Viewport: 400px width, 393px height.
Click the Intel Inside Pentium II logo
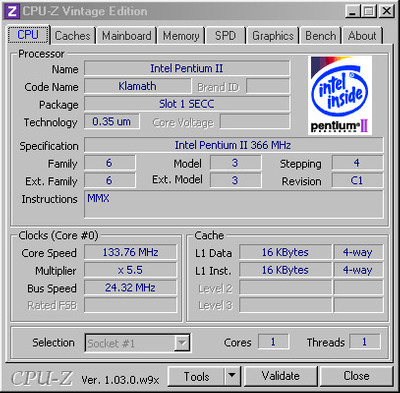pyautogui.click(x=340, y=95)
